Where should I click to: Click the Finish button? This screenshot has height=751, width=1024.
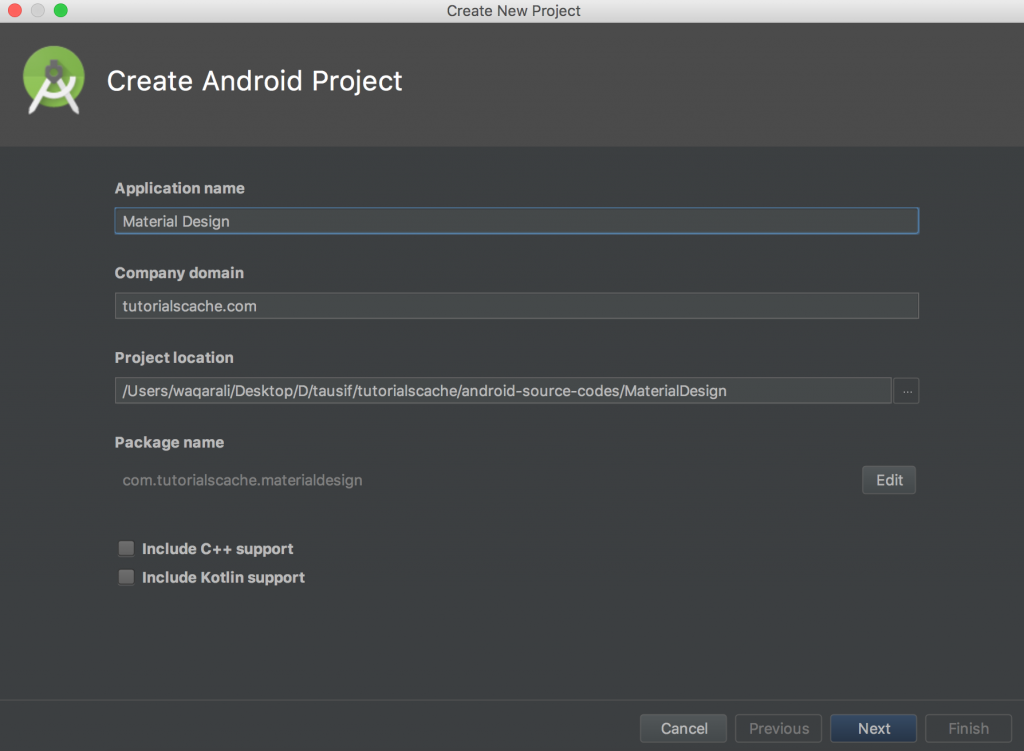tap(968, 728)
